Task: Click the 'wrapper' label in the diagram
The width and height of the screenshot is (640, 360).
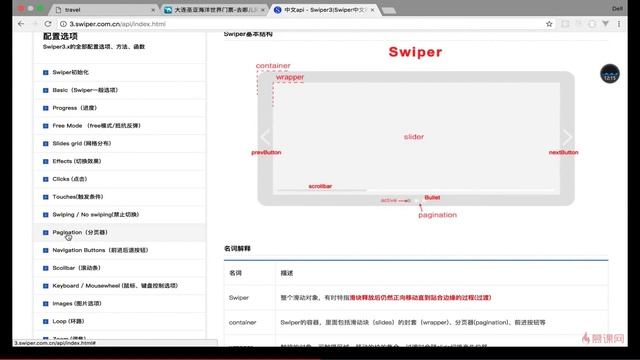Action: point(290,77)
